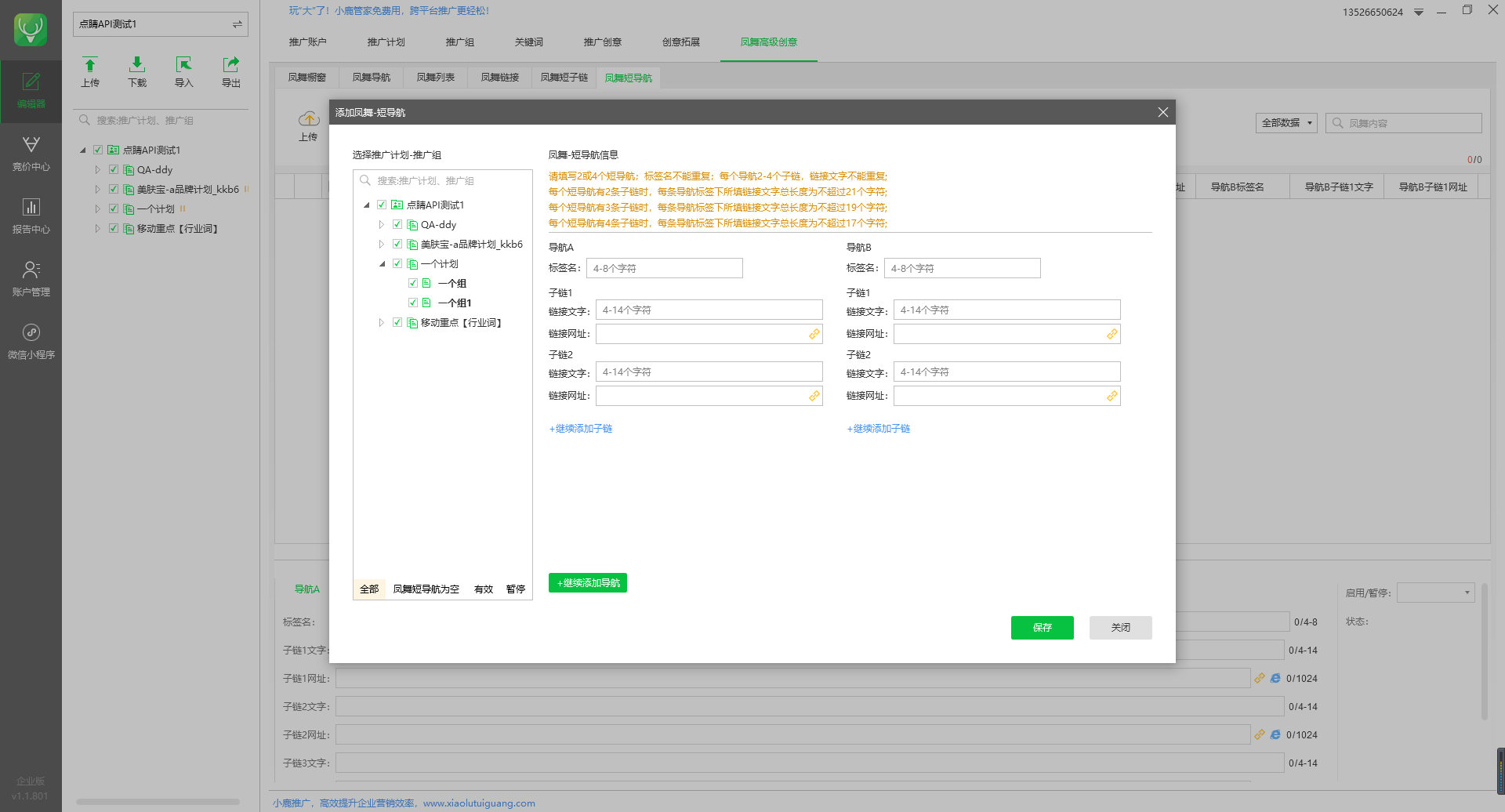Click the 导出 export toolbar icon
Image resolution: width=1505 pixels, height=812 pixels.
(231, 71)
